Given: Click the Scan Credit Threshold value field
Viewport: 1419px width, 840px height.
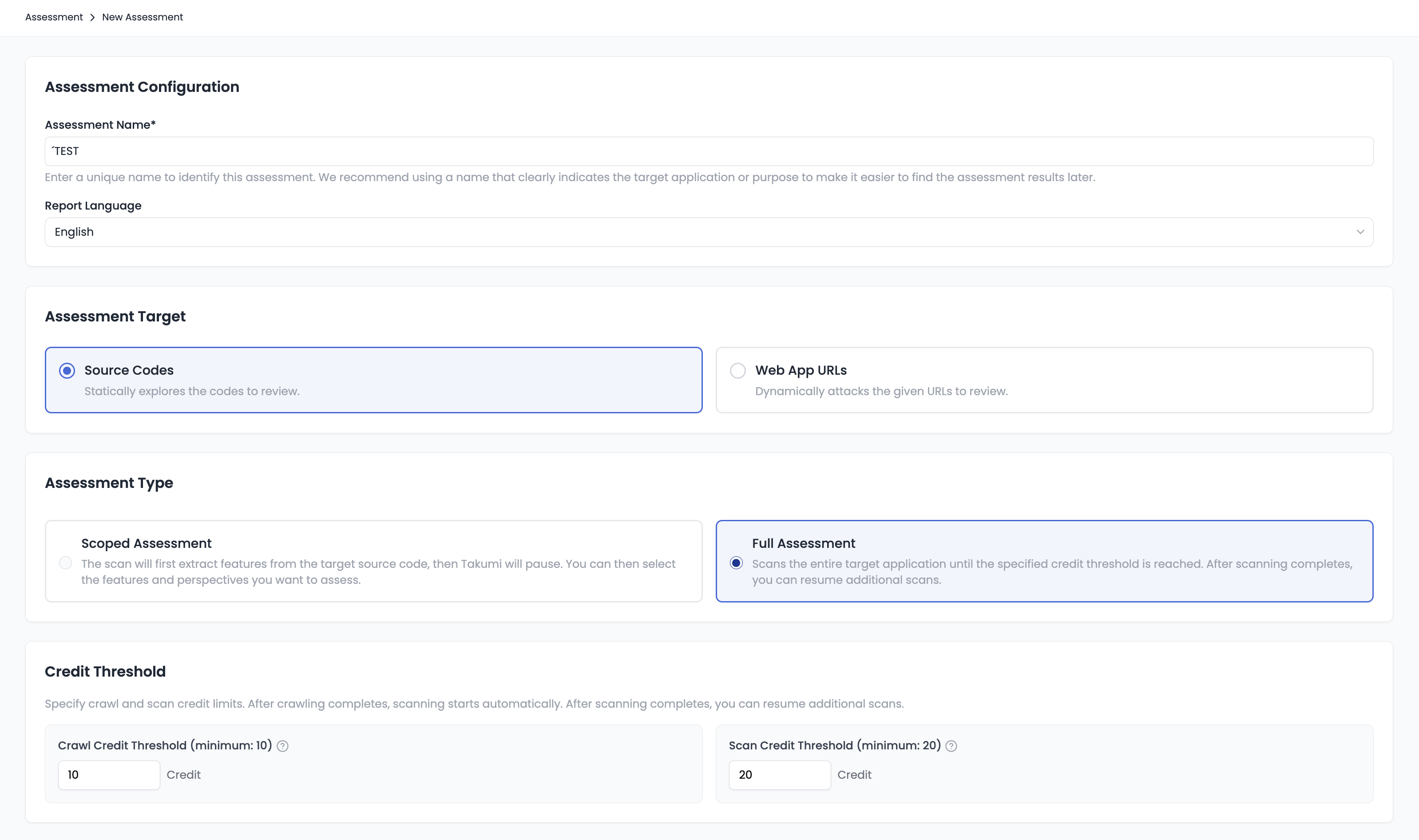Looking at the screenshot, I should (779, 775).
